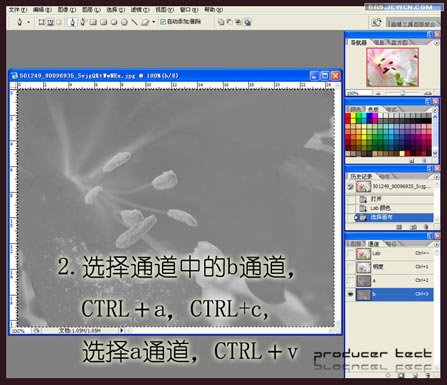This screenshot has height=385, width=447.
Task: Show the a channel visibility box
Action: (350, 281)
